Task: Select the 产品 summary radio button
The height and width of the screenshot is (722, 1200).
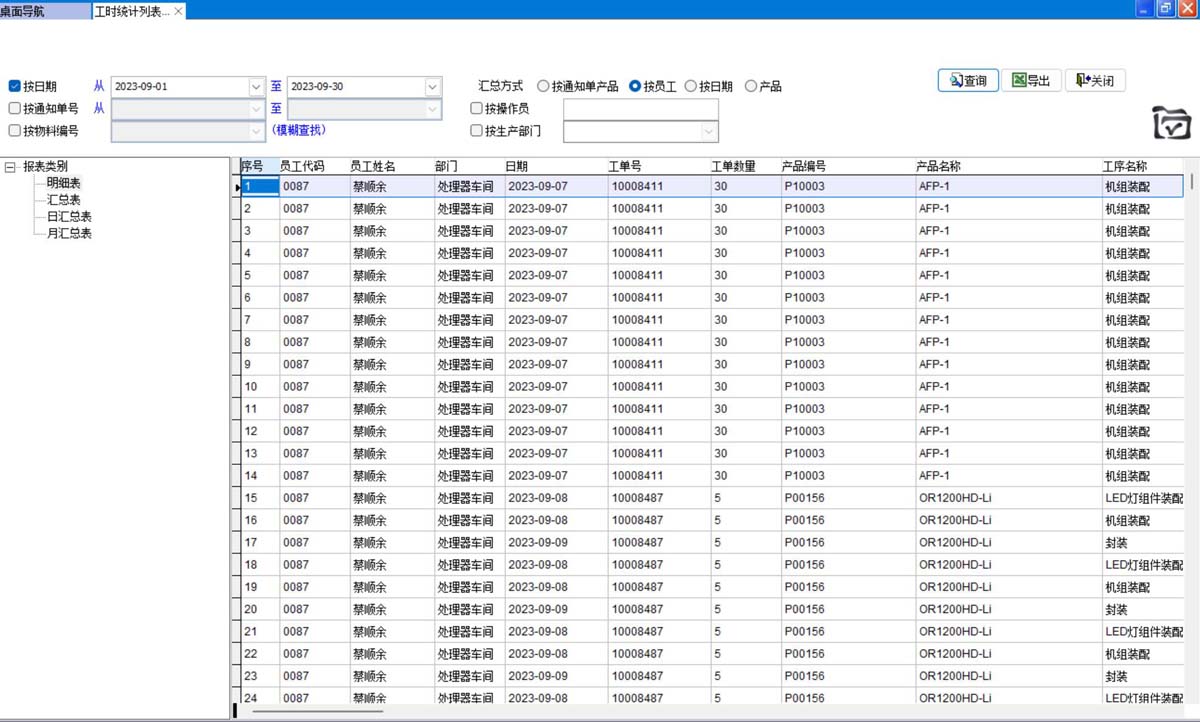Action: [751, 87]
